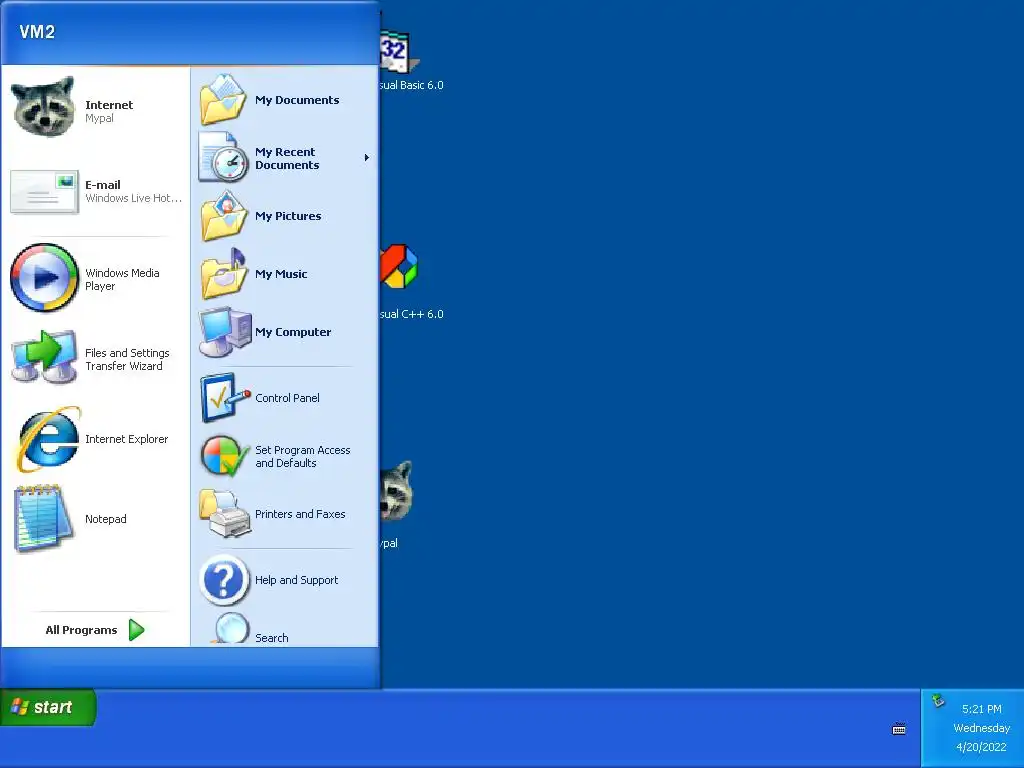Click the Wednesday text in tray
This screenshot has width=1024, height=768.
982,728
